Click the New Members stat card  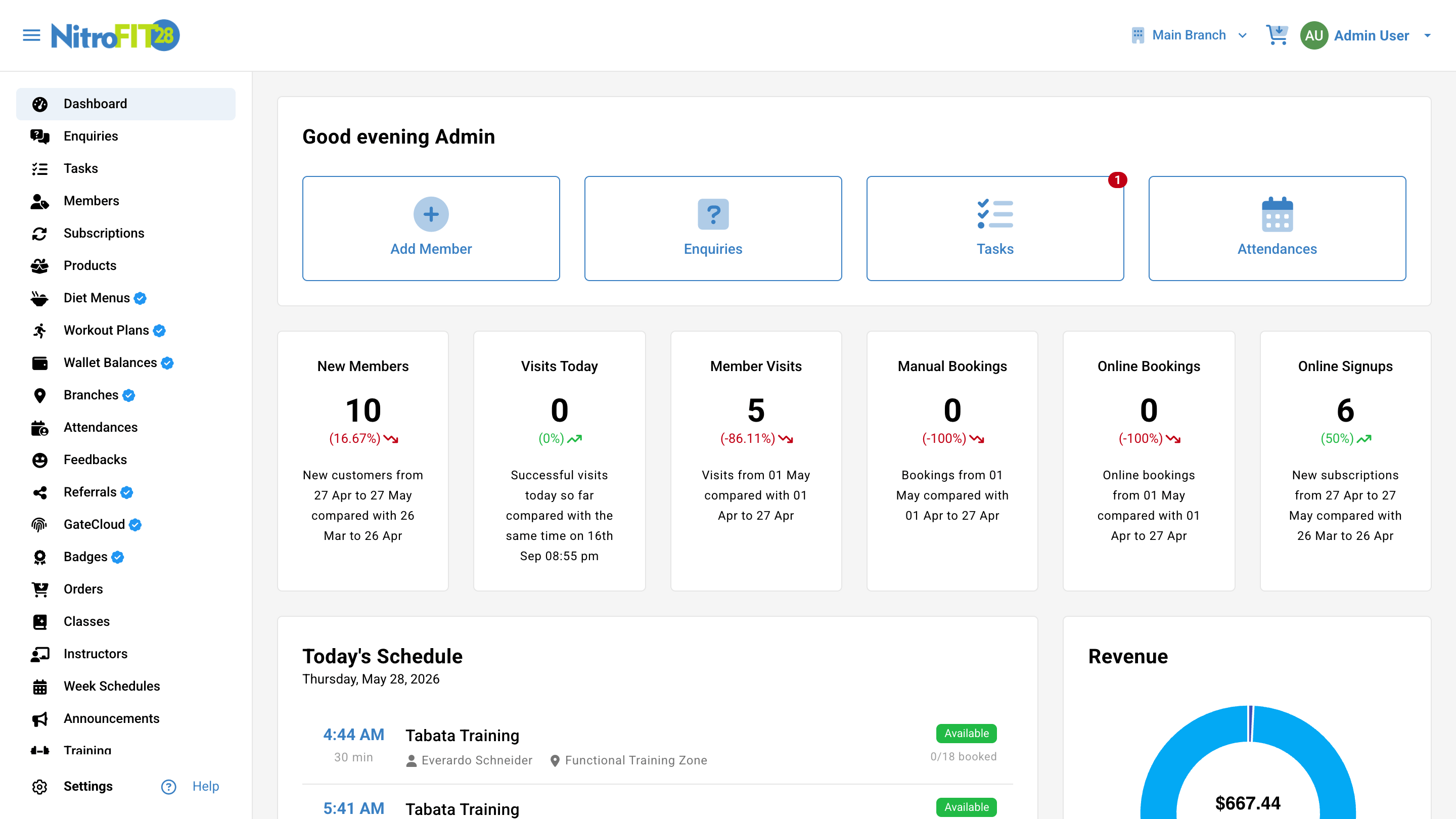point(363,461)
